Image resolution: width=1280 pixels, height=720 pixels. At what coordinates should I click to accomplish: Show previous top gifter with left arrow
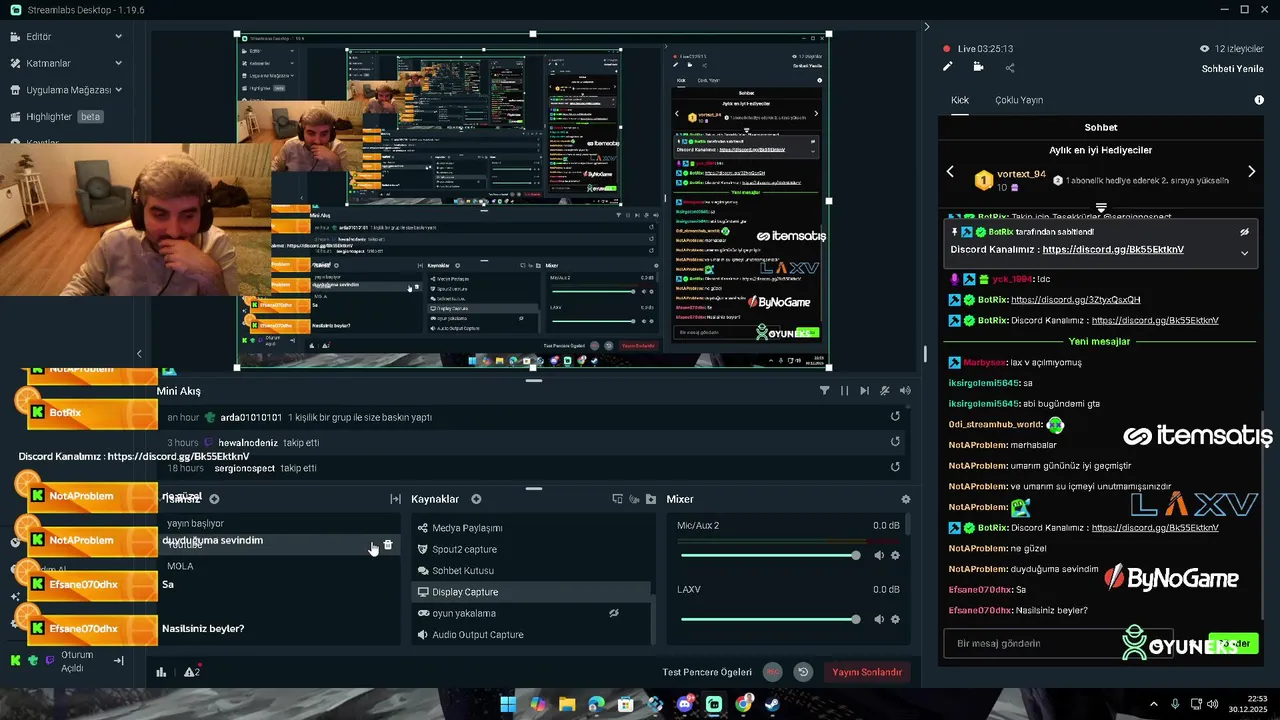tap(951, 172)
